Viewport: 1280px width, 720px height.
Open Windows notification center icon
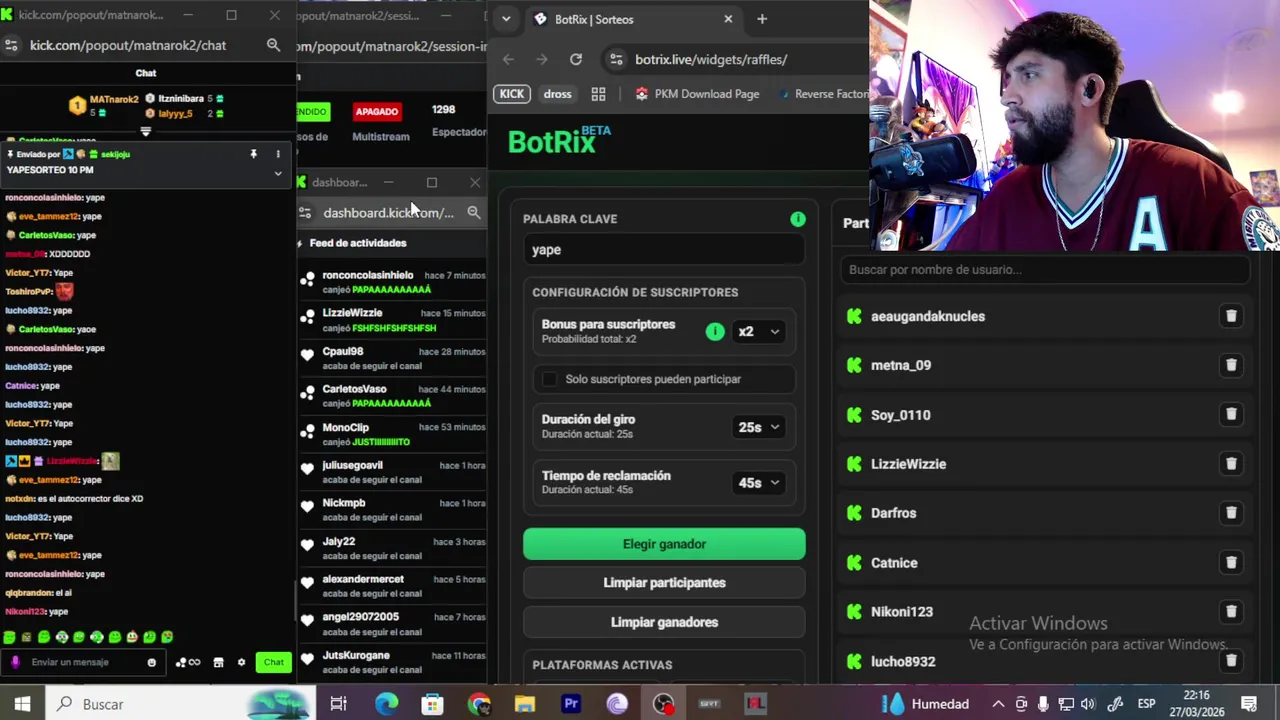1248,704
